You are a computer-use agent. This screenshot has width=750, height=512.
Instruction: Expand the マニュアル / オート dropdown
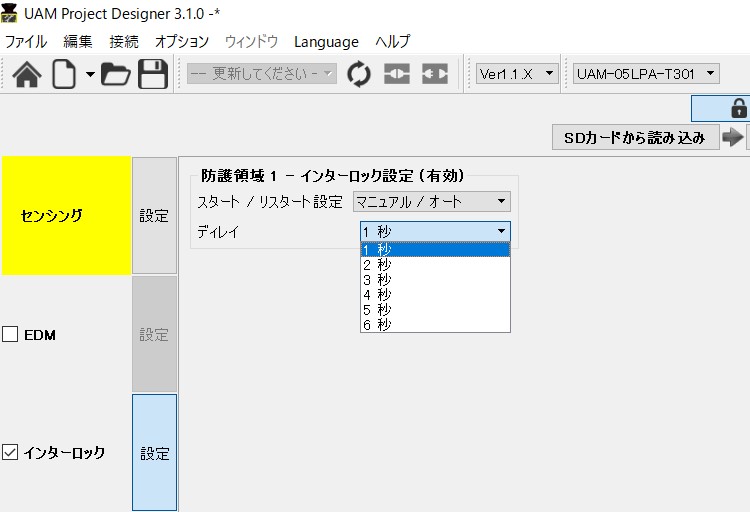432,202
